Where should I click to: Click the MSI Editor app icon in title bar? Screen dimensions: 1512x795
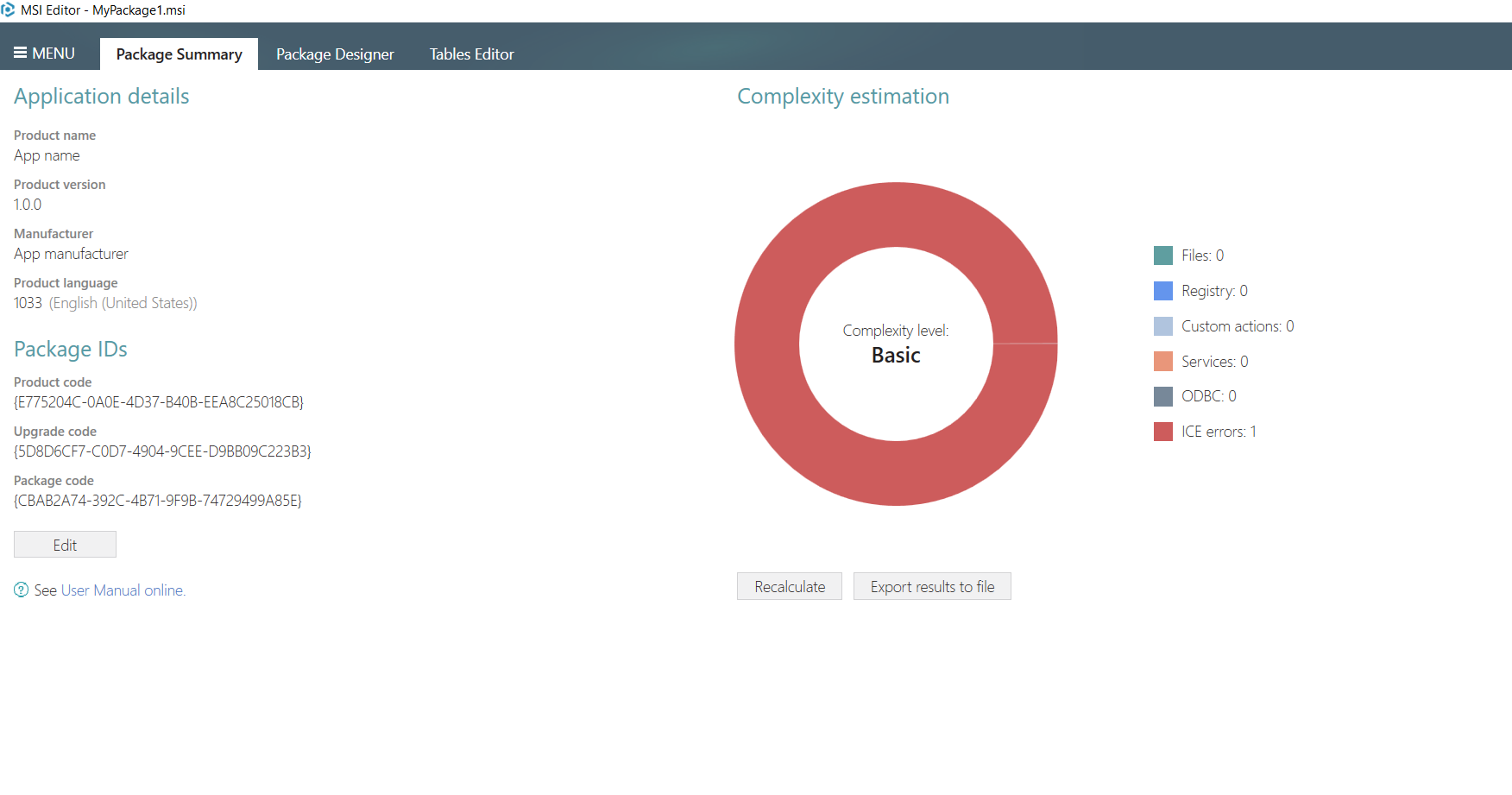(8, 9)
